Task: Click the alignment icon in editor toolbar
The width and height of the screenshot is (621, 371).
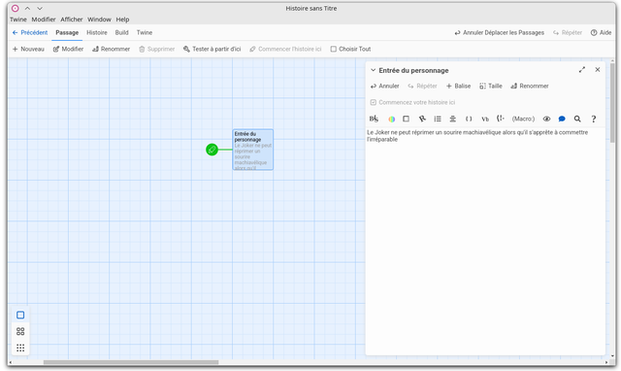Action: [x=452, y=119]
